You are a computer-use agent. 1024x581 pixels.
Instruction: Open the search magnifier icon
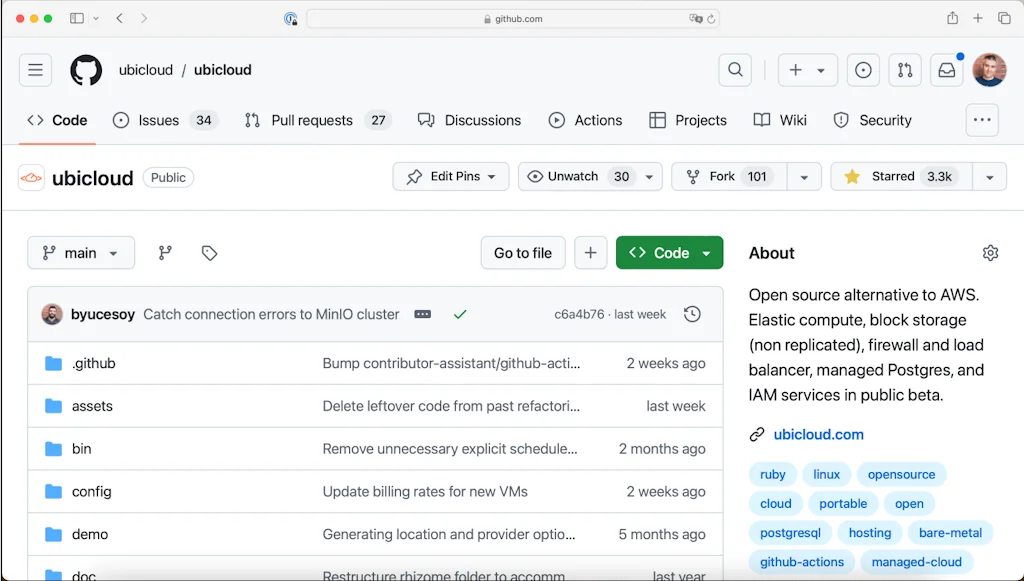tap(735, 70)
